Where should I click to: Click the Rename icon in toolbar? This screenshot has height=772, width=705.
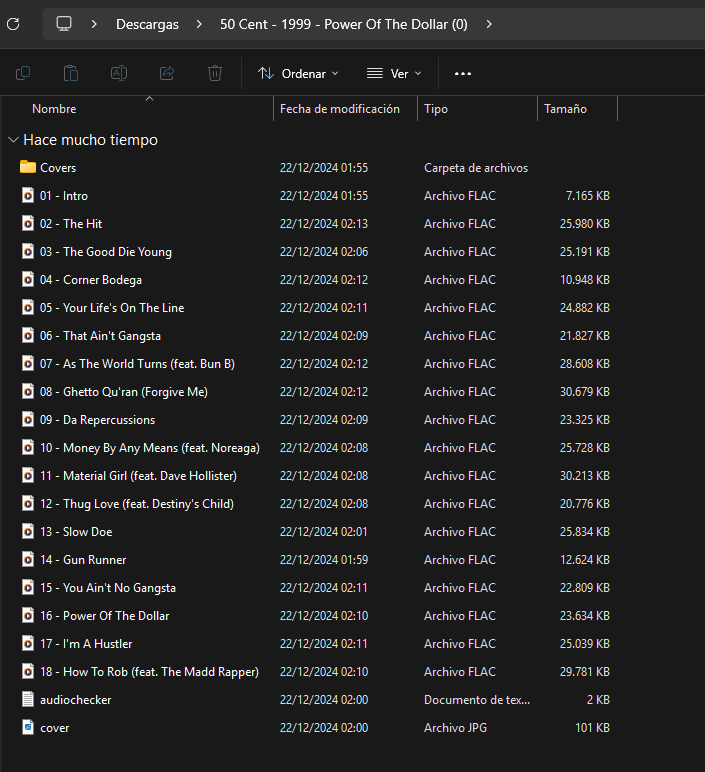[x=119, y=73]
